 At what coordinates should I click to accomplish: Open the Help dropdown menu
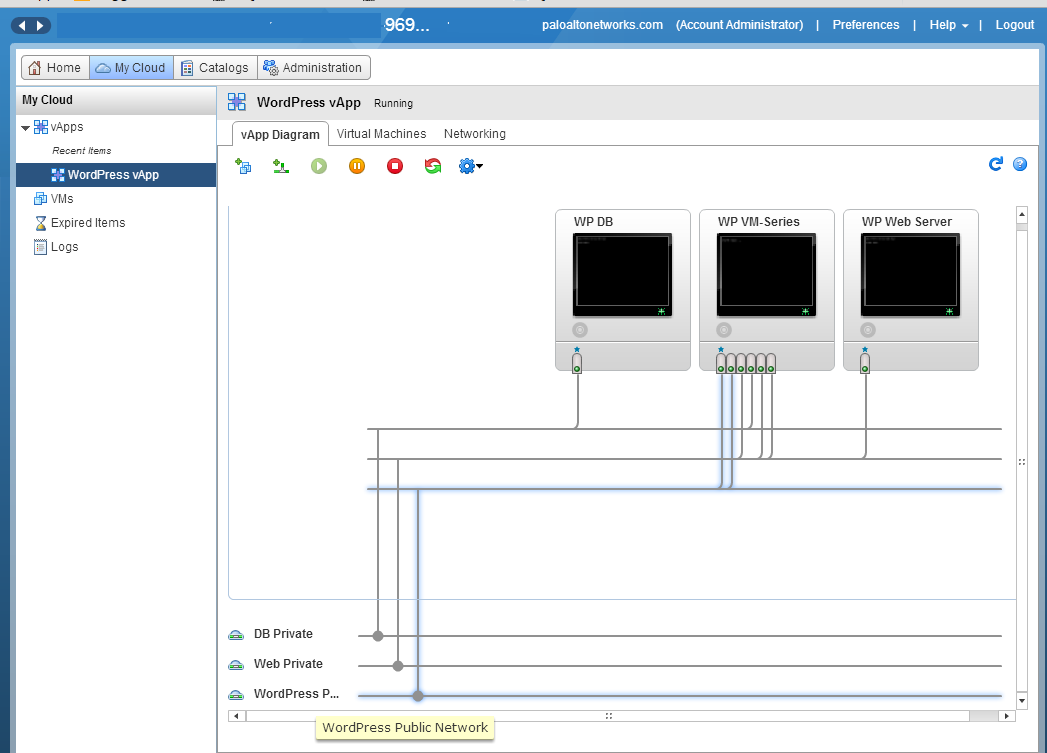click(x=948, y=25)
